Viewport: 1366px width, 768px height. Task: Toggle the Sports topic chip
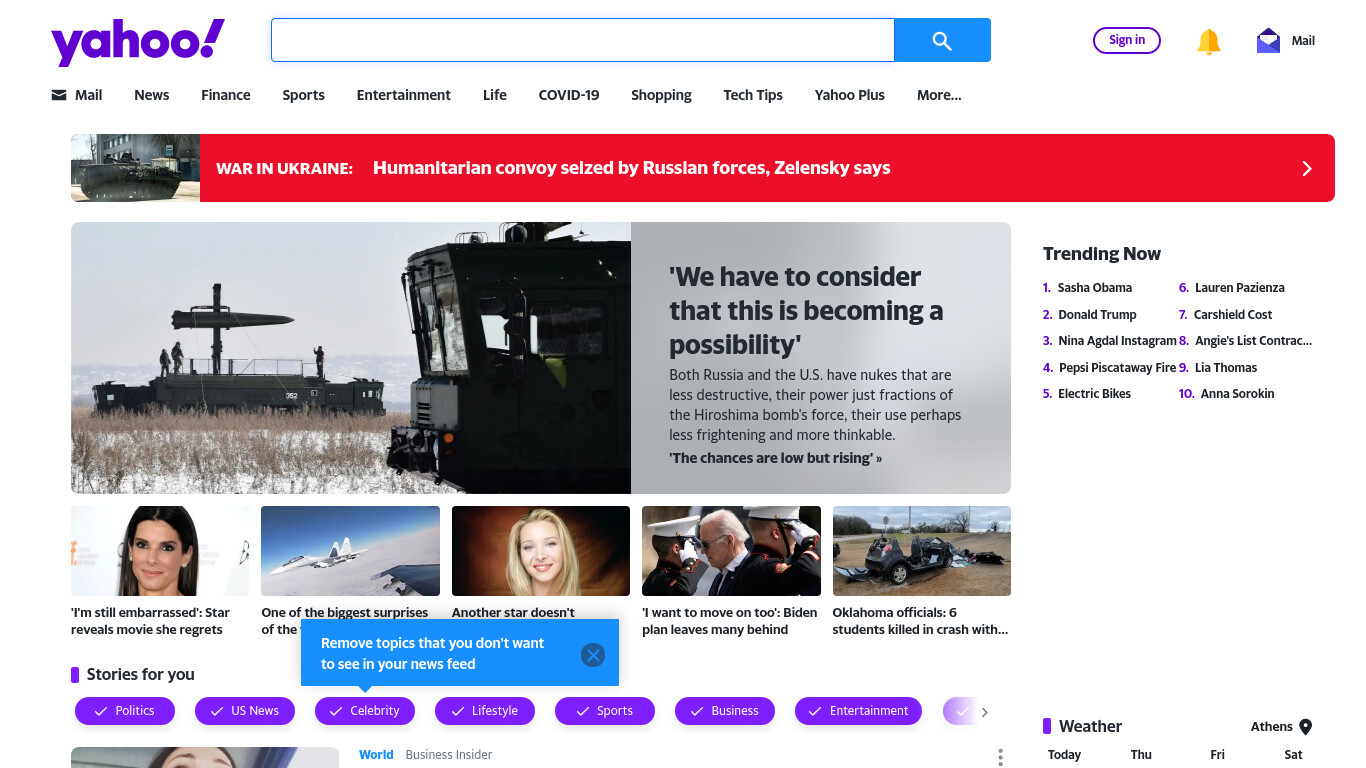(605, 711)
